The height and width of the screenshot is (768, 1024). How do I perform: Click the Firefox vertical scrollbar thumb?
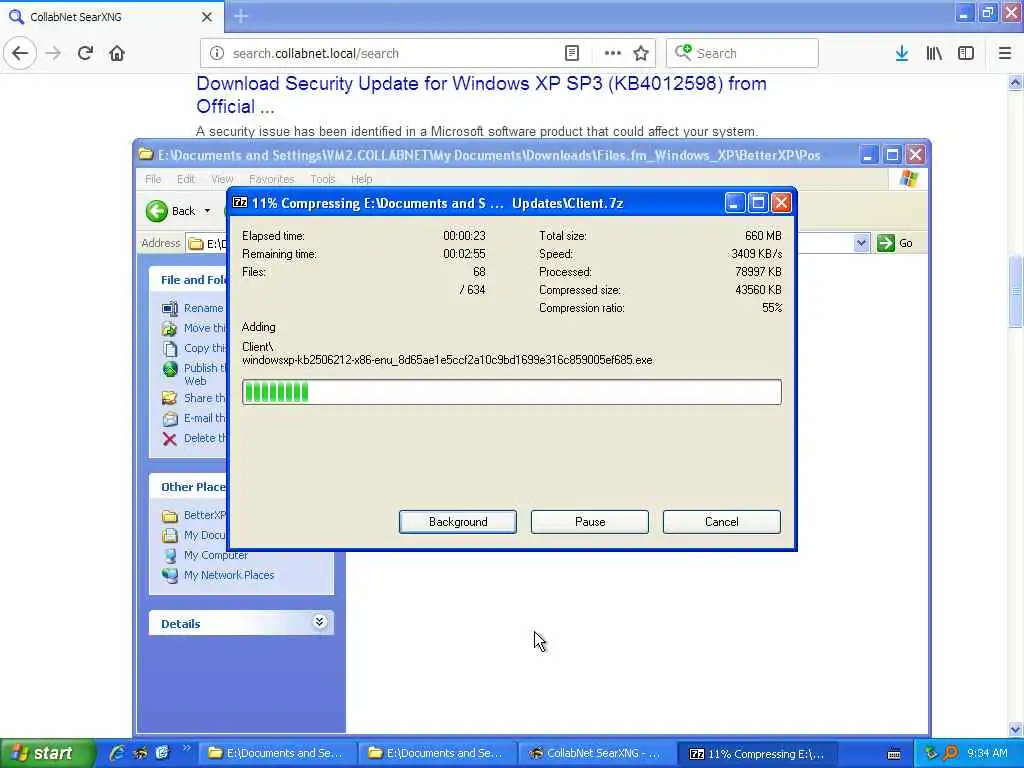1016,291
